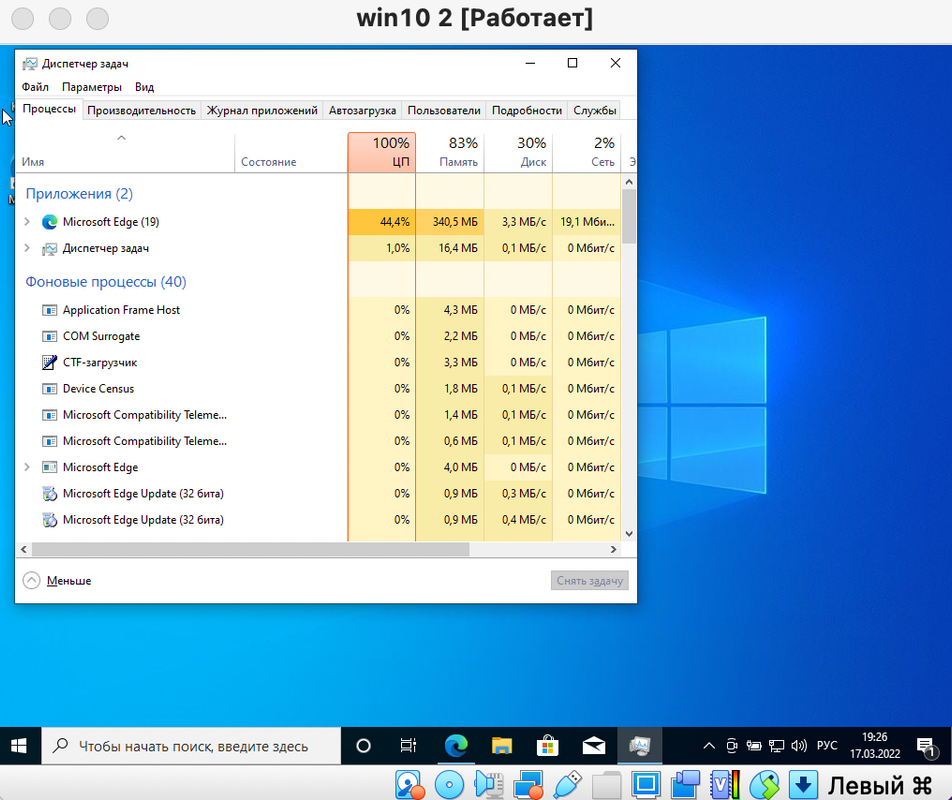Switch to the Автозагрузка tab
Screen dimensions: 952x800
[x=362, y=110]
